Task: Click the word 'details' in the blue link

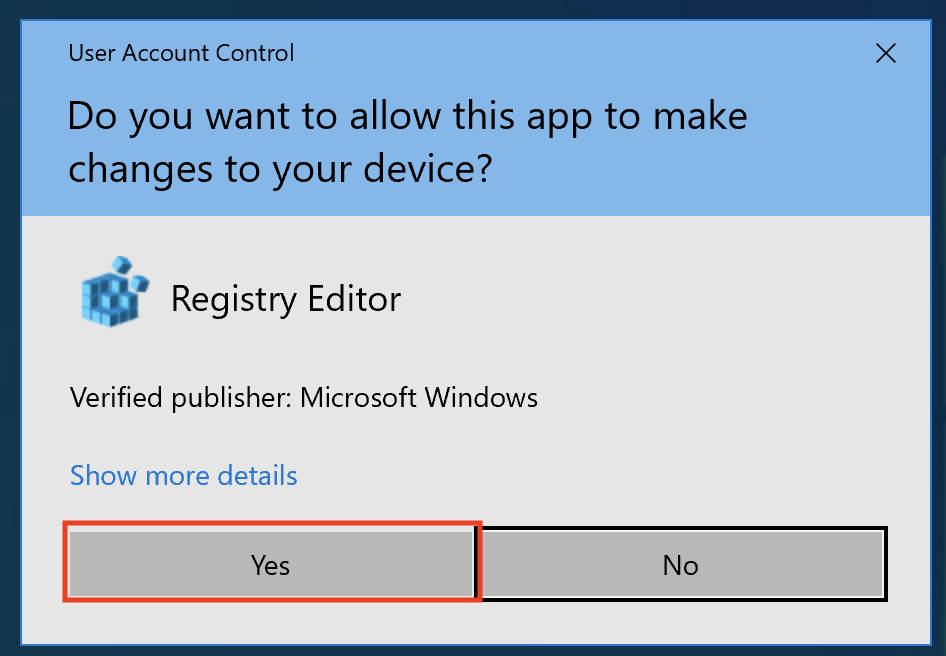Action: click(257, 476)
